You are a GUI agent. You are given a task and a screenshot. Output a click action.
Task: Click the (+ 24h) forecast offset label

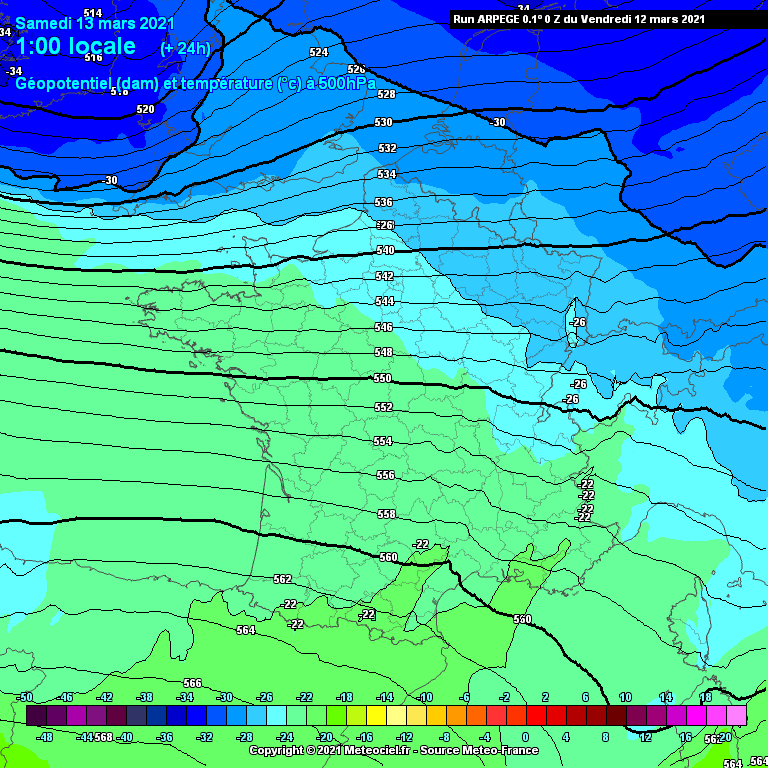click(185, 48)
